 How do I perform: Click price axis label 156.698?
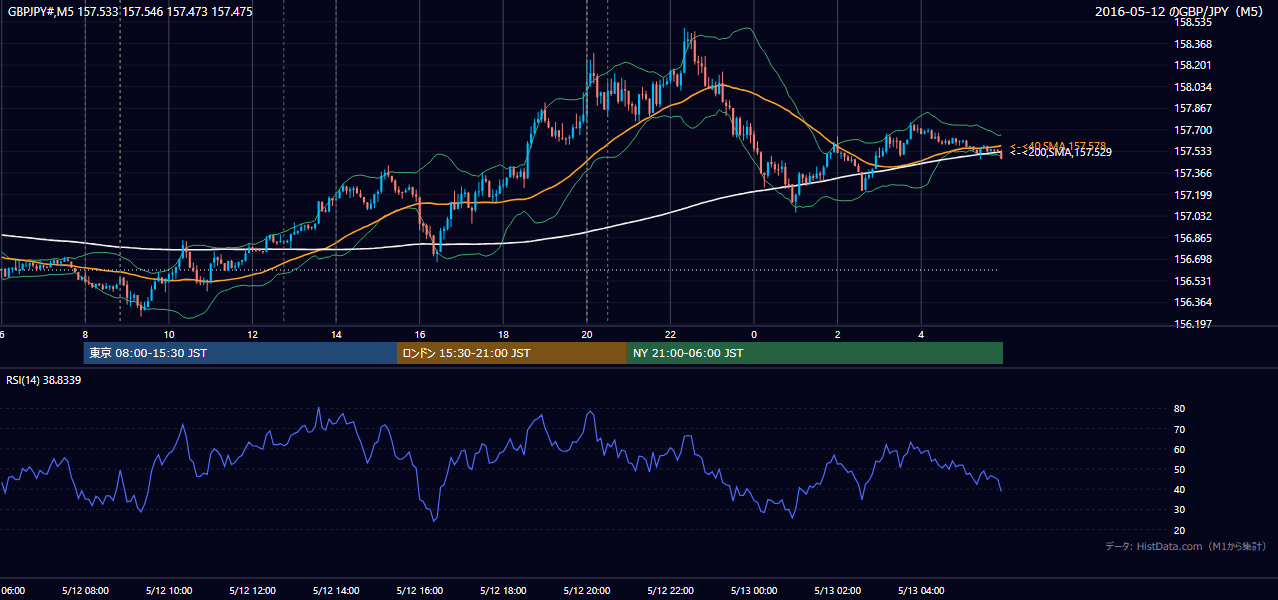click(1193, 259)
